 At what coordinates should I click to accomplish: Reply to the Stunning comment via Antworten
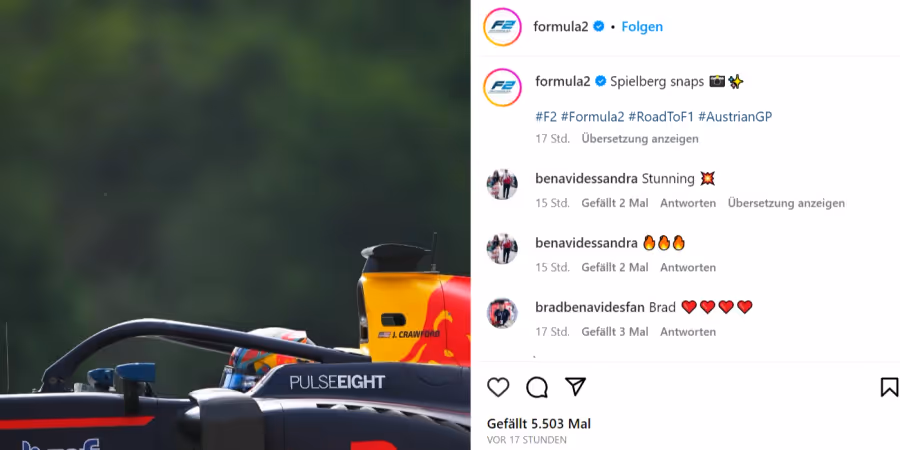(688, 203)
